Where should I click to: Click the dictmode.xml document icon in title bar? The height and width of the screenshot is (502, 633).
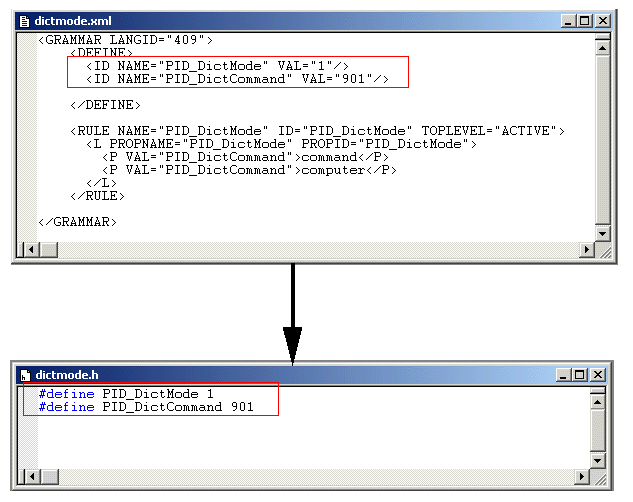click(24, 18)
